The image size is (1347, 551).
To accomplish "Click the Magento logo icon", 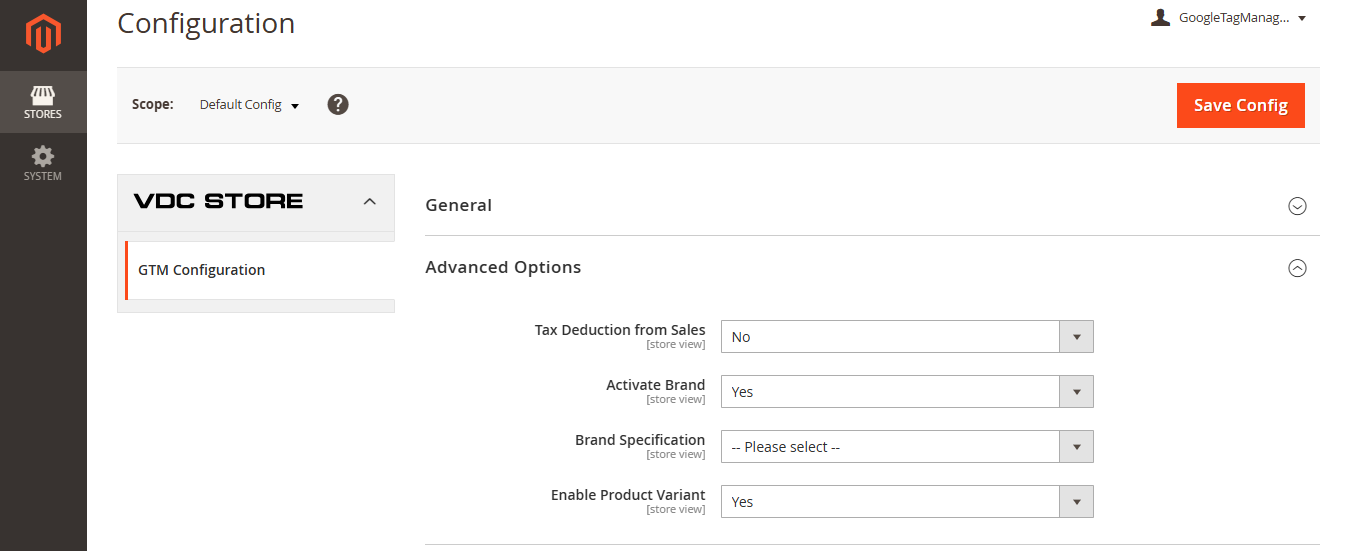I will coord(43,35).
